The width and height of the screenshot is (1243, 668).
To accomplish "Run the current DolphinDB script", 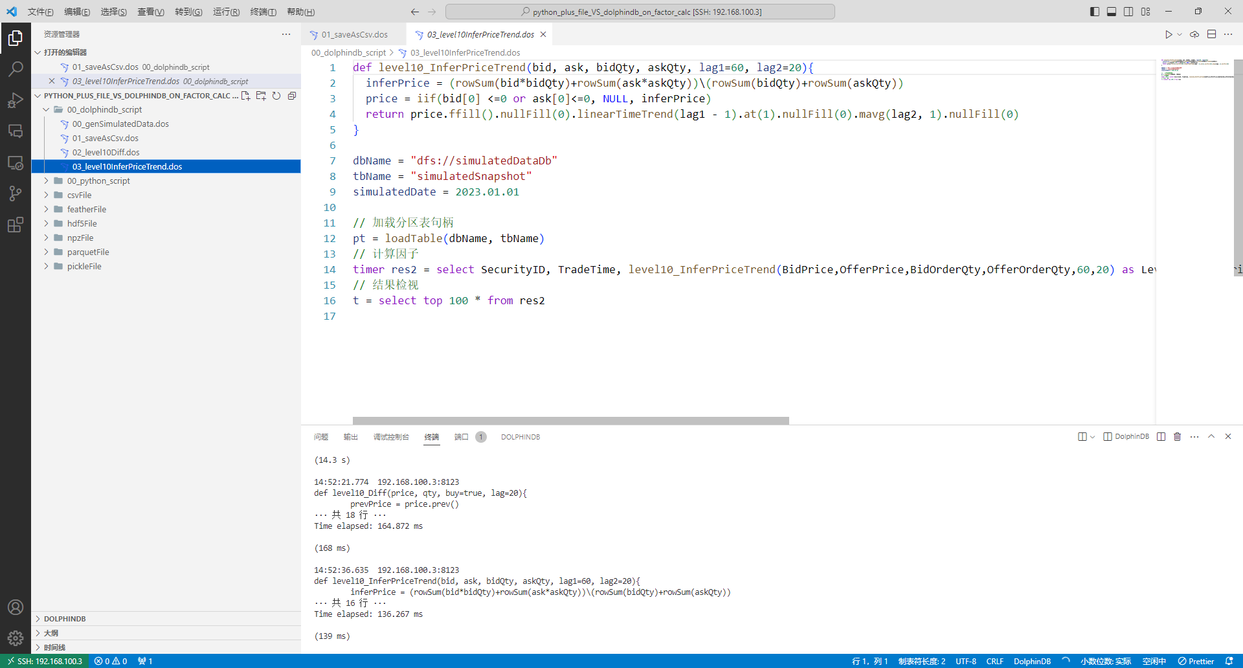I will coord(1169,34).
